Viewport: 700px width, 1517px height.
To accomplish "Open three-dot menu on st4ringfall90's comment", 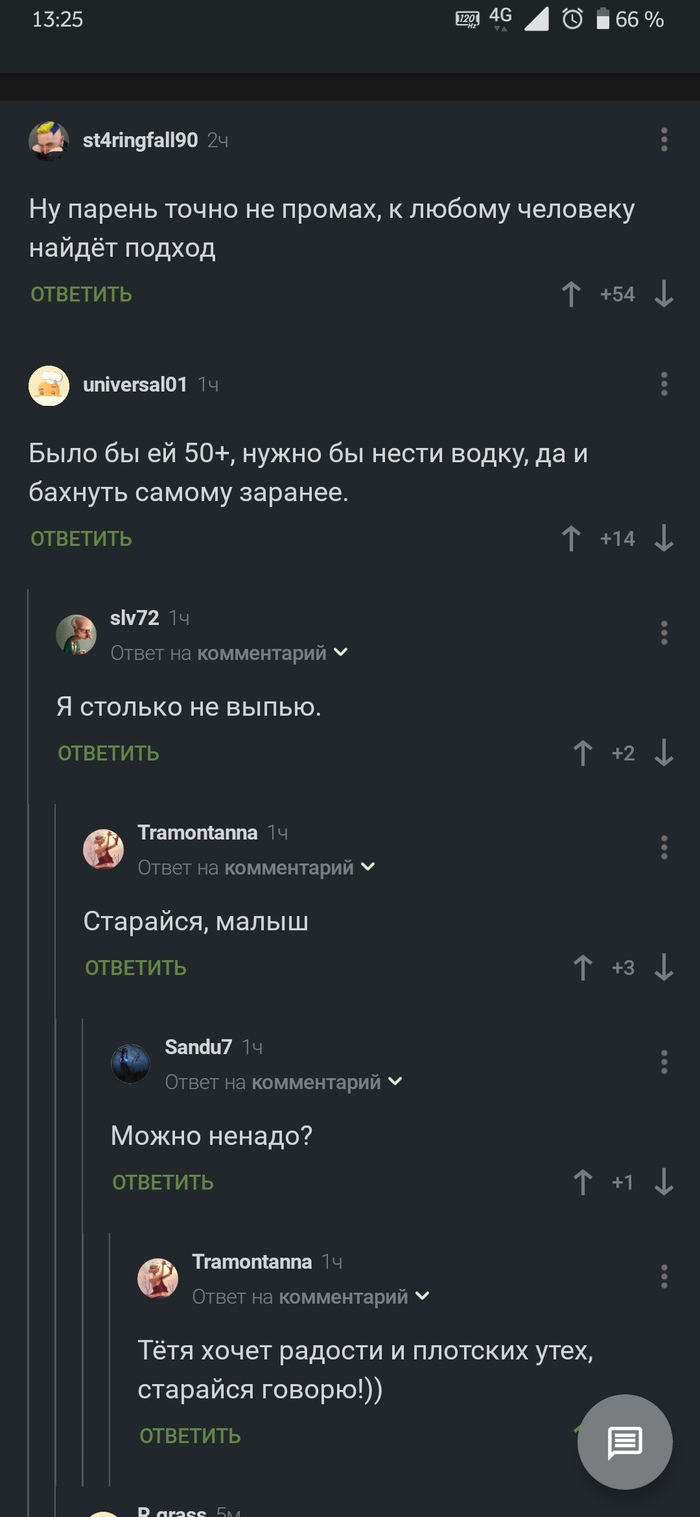I will [x=664, y=140].
